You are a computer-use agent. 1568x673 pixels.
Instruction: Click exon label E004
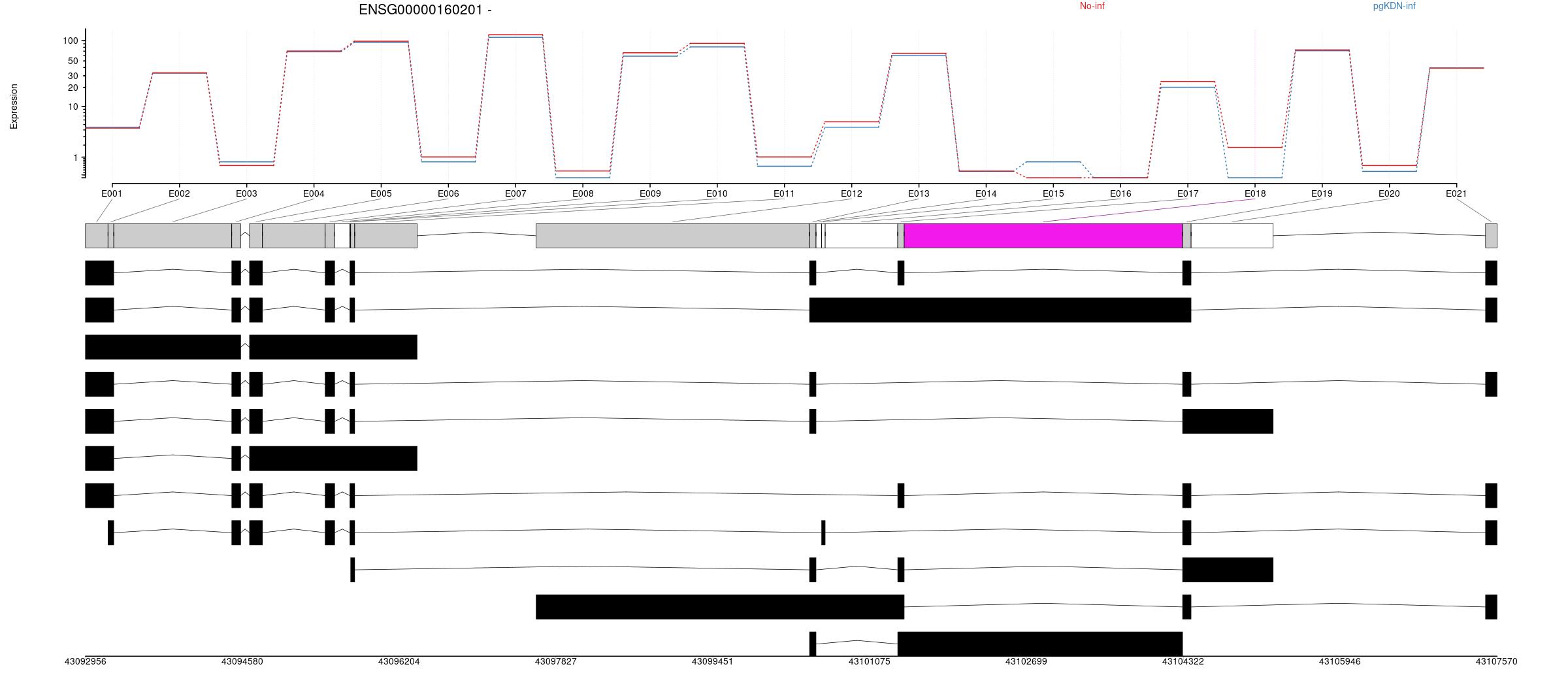coord(314,193)
